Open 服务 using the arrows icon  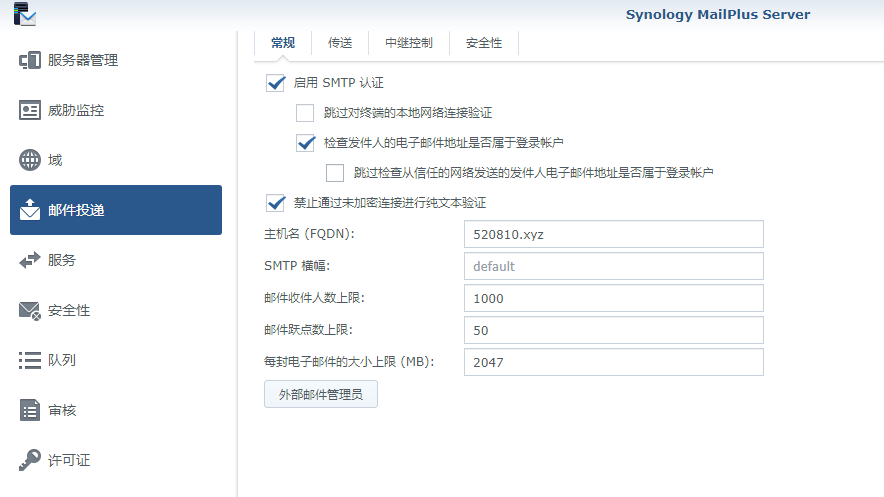(x=30, y=260)
